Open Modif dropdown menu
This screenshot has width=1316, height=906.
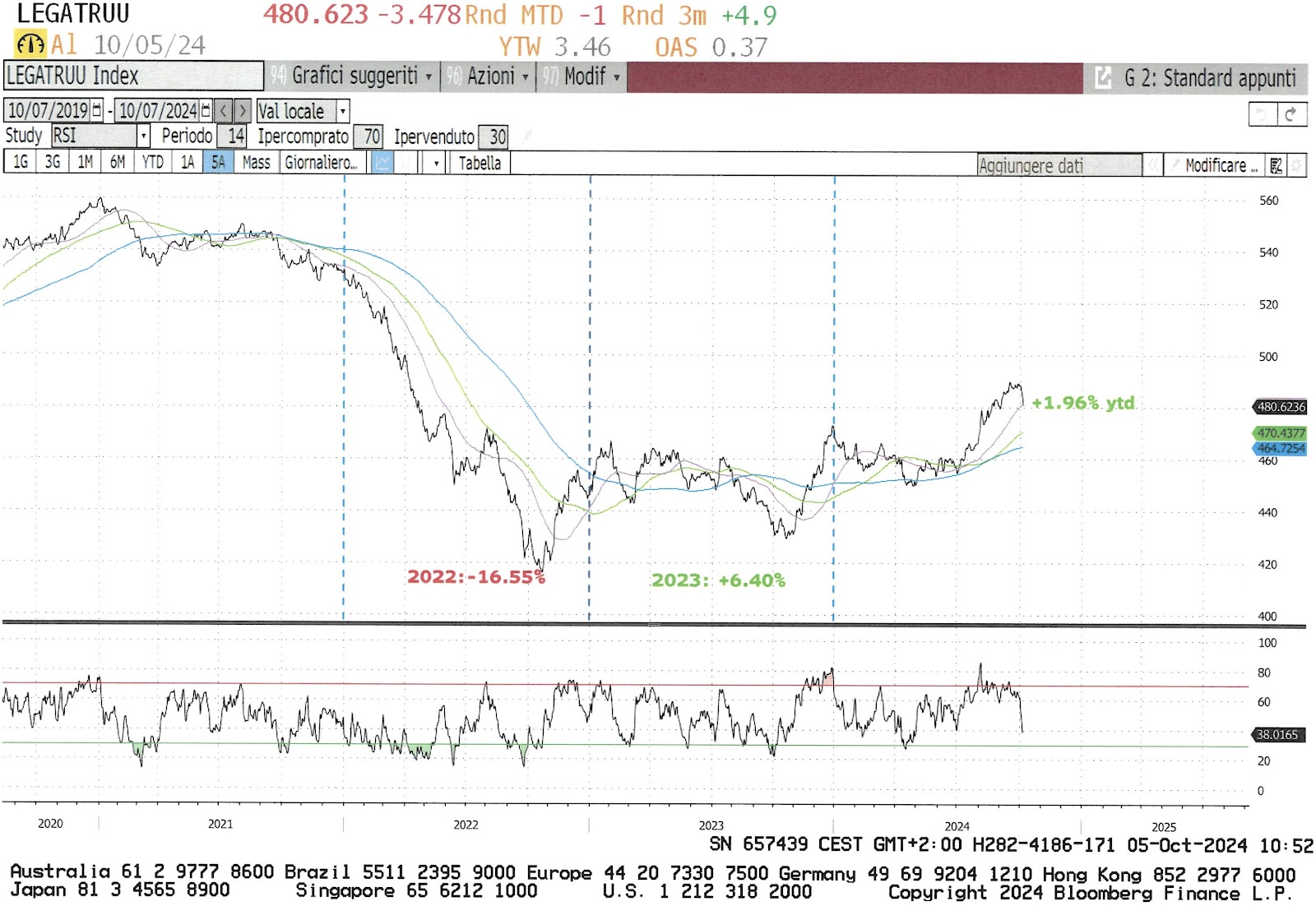point(581,76)
